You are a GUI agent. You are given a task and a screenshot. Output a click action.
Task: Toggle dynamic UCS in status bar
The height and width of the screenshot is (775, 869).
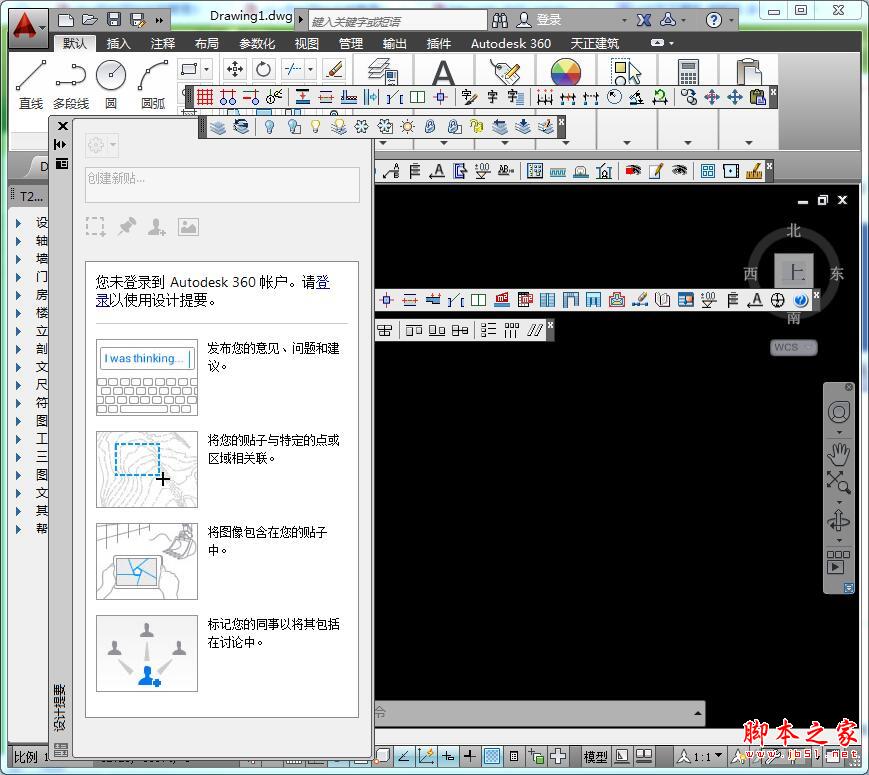[x=426, y=756]
